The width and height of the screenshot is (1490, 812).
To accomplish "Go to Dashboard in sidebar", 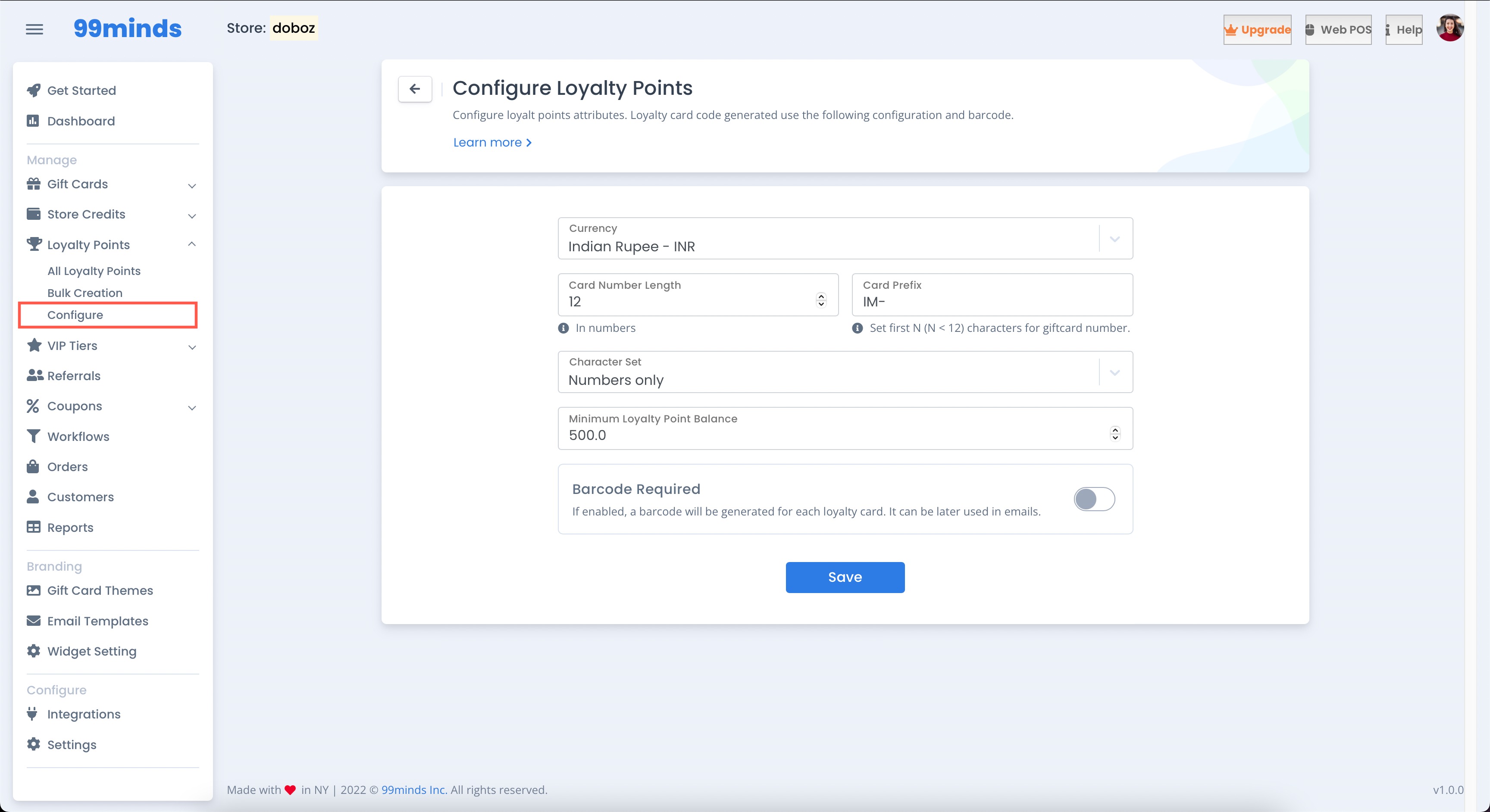I will coord(81,121).
